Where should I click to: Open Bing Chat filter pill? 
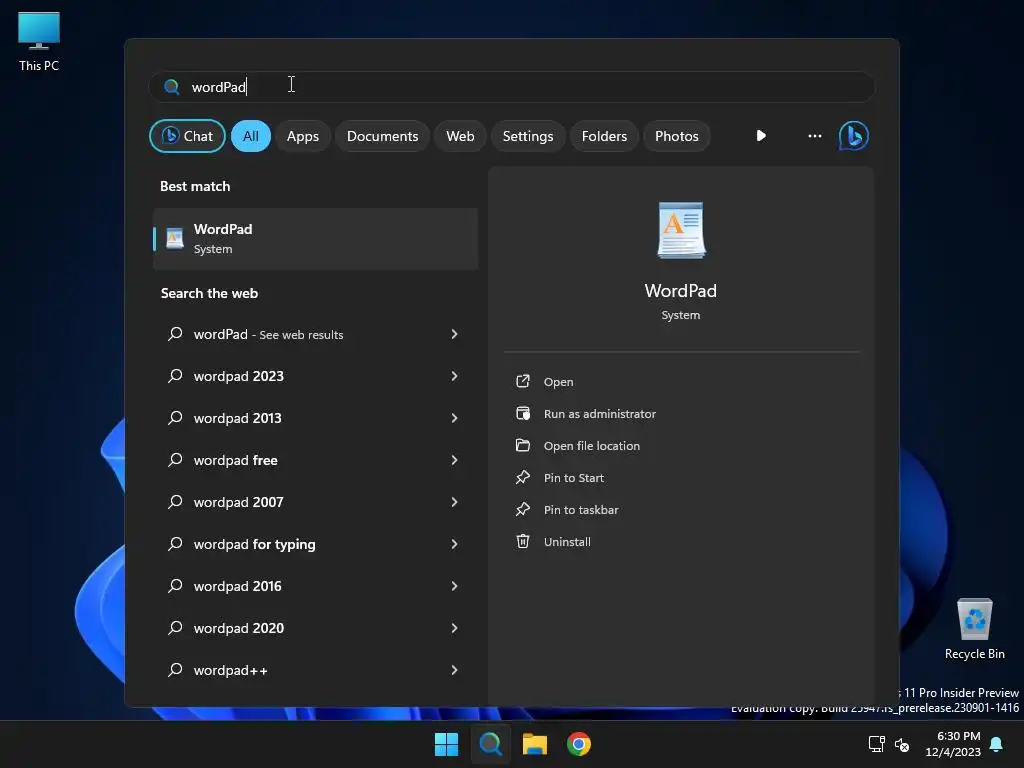click(187, 136)
